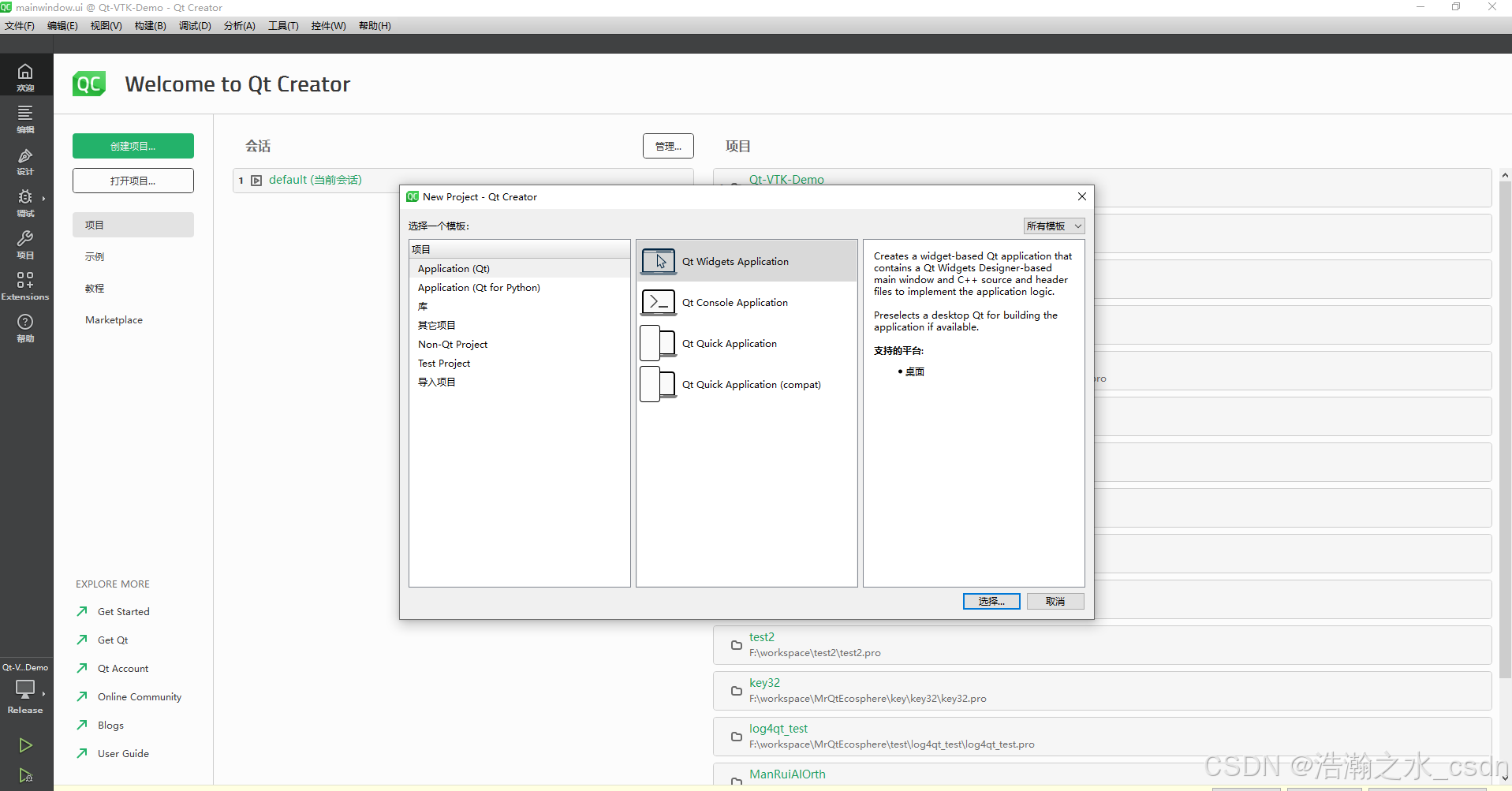Image resolution: width=1512 pixels, height=791 pixels.
Task: Switch to Design mode icon
Action: [x=25, y=161]
